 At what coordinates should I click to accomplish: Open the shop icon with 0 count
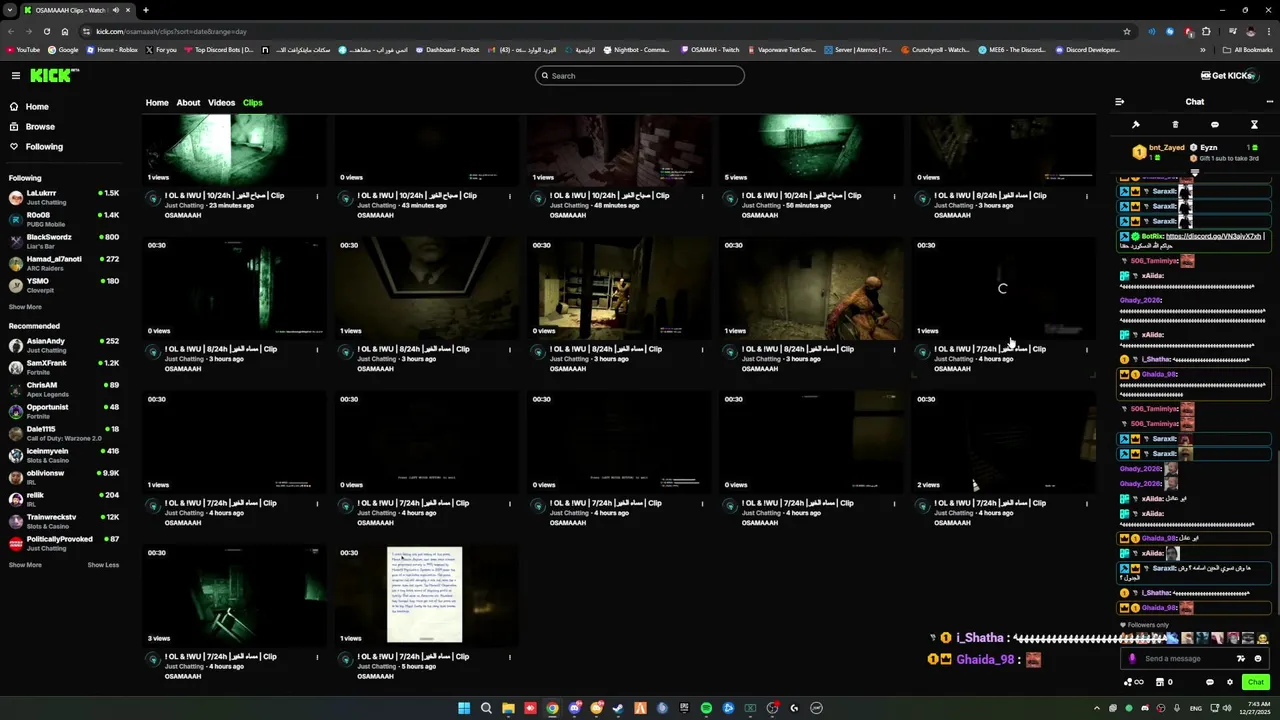click(1164, 682)
